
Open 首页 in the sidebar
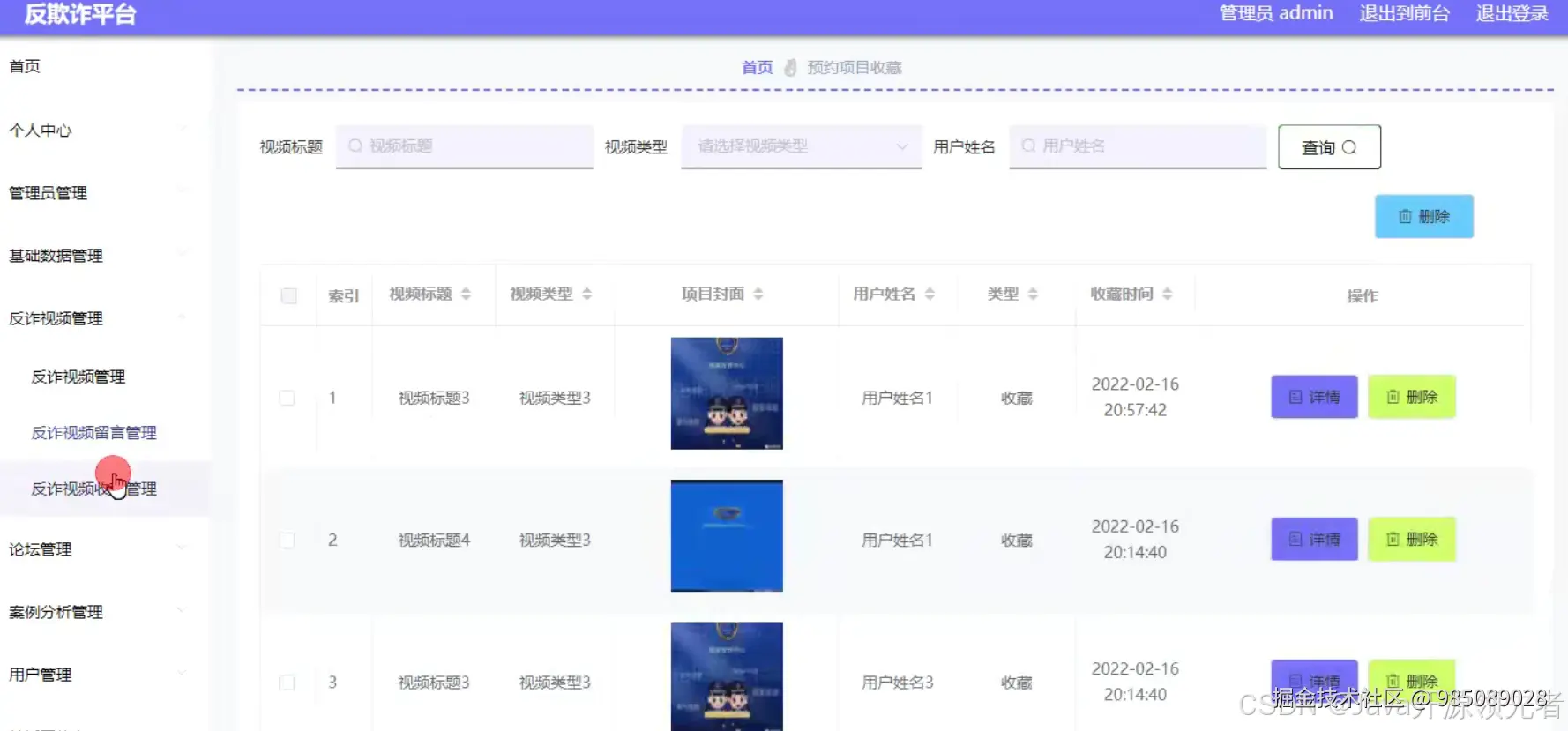[25, 66]
